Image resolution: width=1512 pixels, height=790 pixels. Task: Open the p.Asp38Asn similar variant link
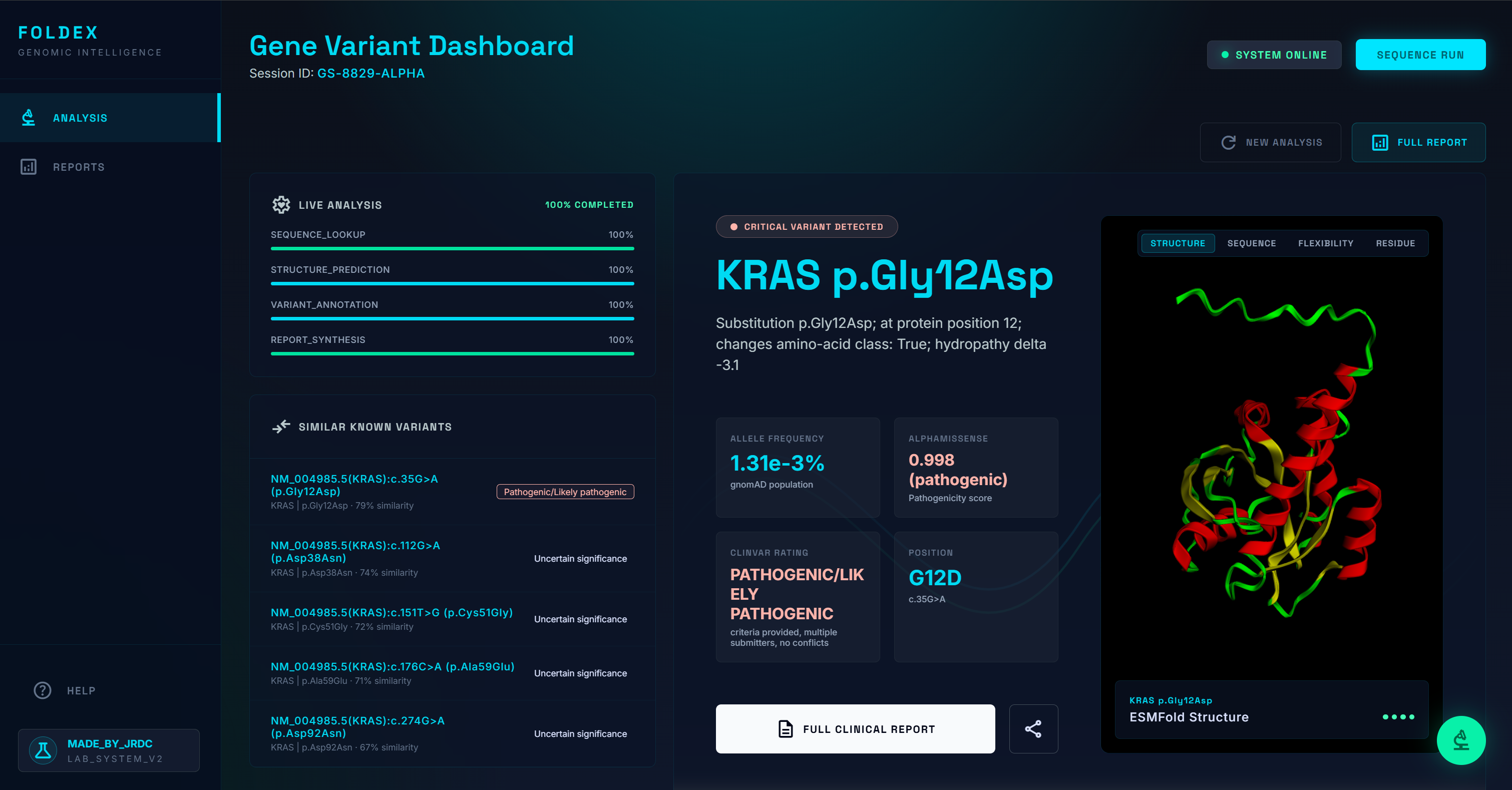(x=355, y=551)
